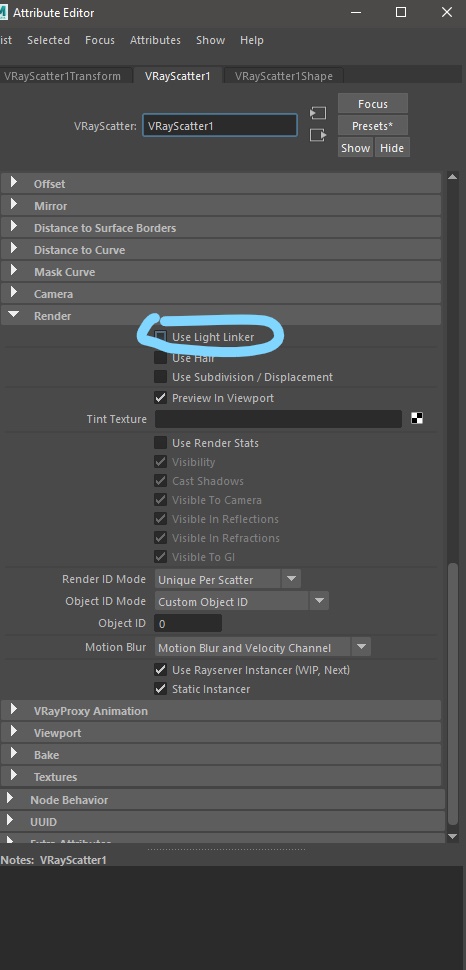Screen dimensions: 466x970
Task: Open the Focus menu
Action: pyautogui.click(x=100, y=40)
